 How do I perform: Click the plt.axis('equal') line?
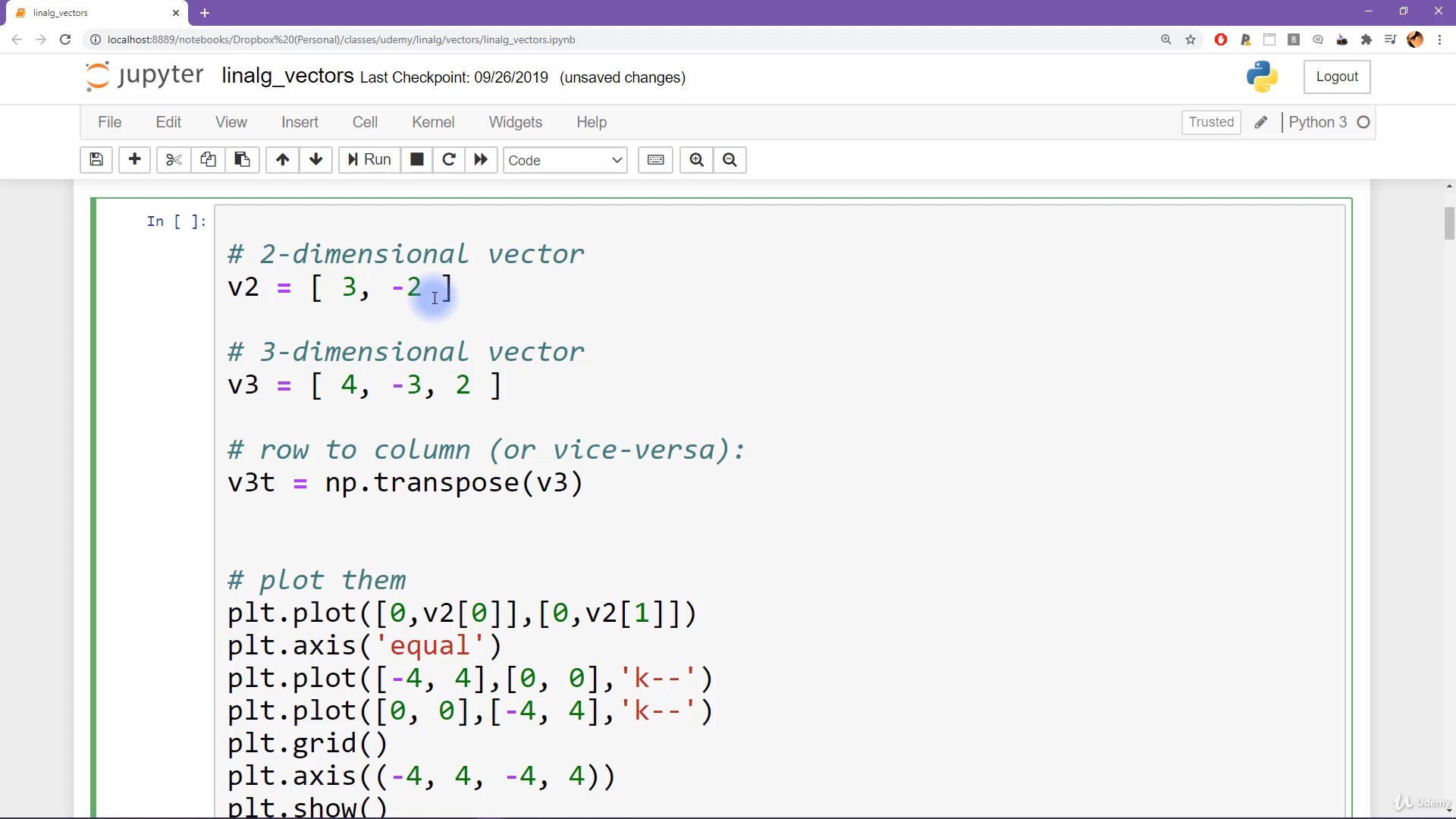point(365,646)
